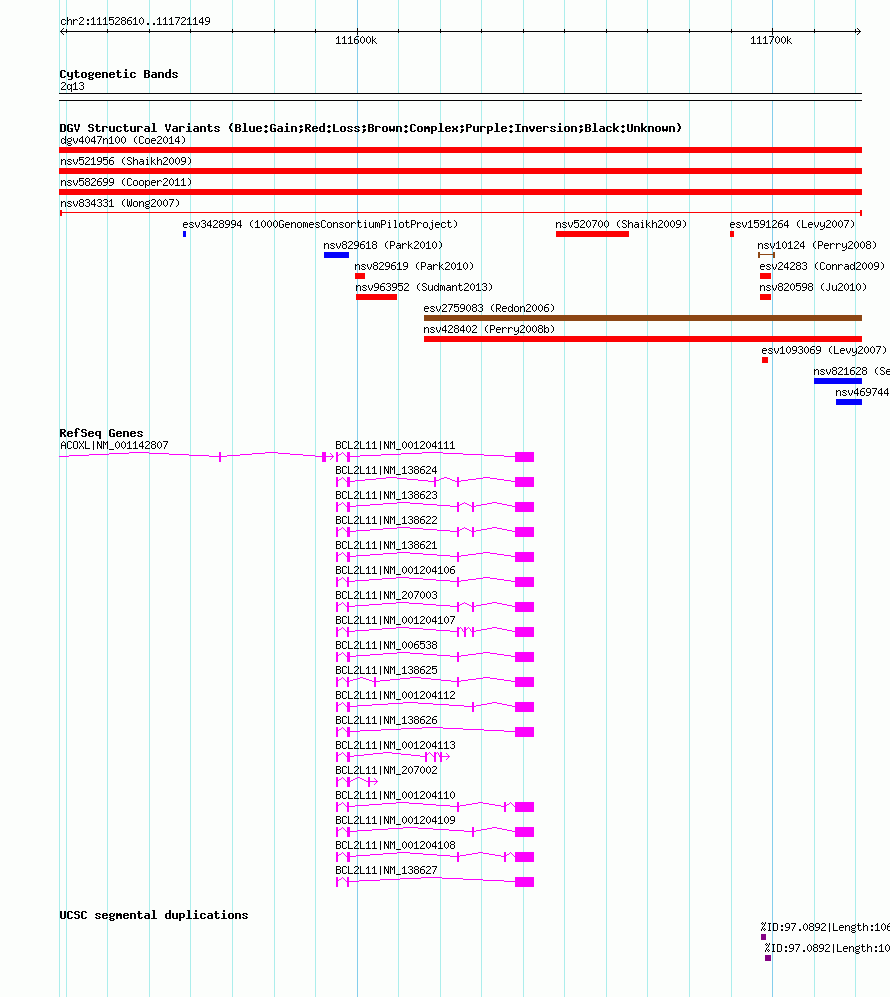Select nsv582699 (Cooper2011) variant label
Viewport: 890px width, 997px height.
click(126, 182)
